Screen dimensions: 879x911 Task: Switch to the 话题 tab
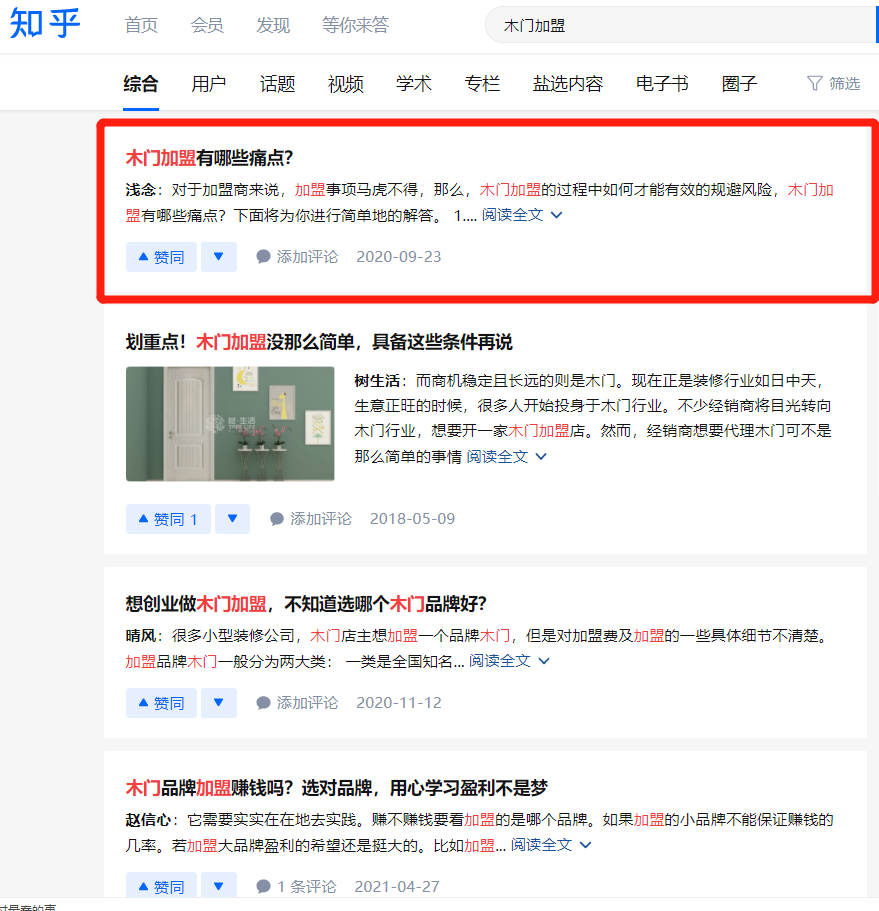click(277, 84)
